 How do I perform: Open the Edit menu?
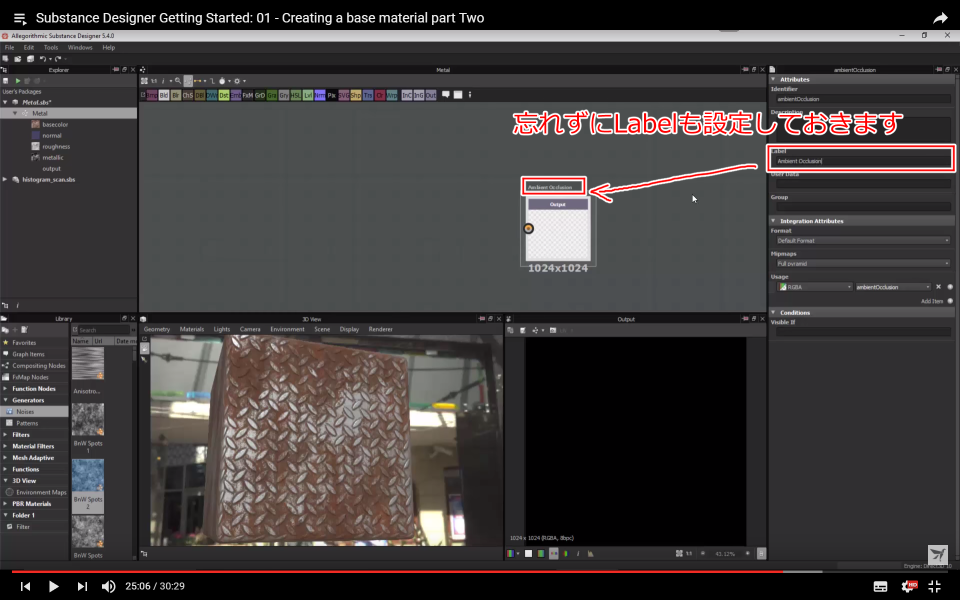pyautogui.click(x=29, y=47)
